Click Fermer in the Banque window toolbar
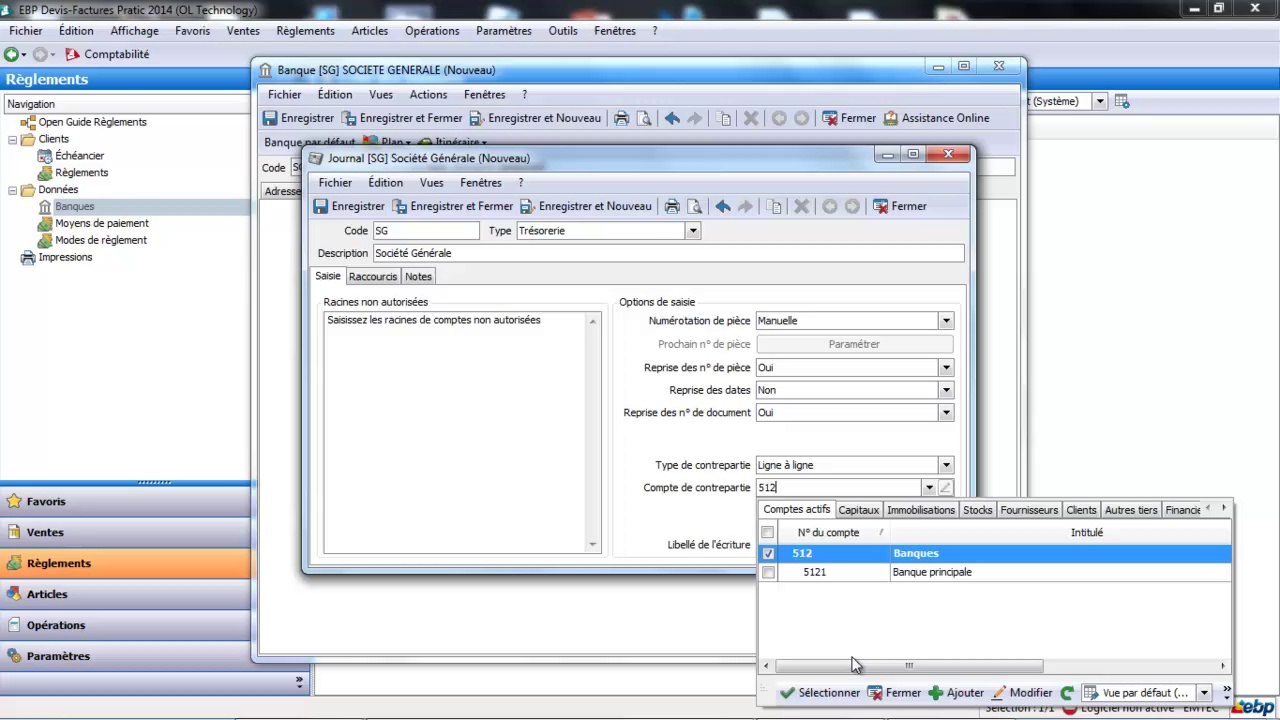Viewport: 1280px width, 720px height. (848, 118)
